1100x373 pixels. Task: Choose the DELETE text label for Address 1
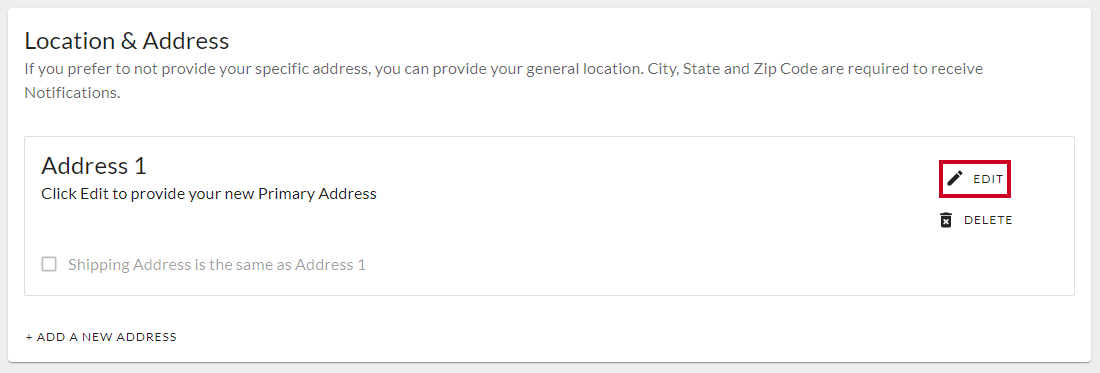coord(988,220)
